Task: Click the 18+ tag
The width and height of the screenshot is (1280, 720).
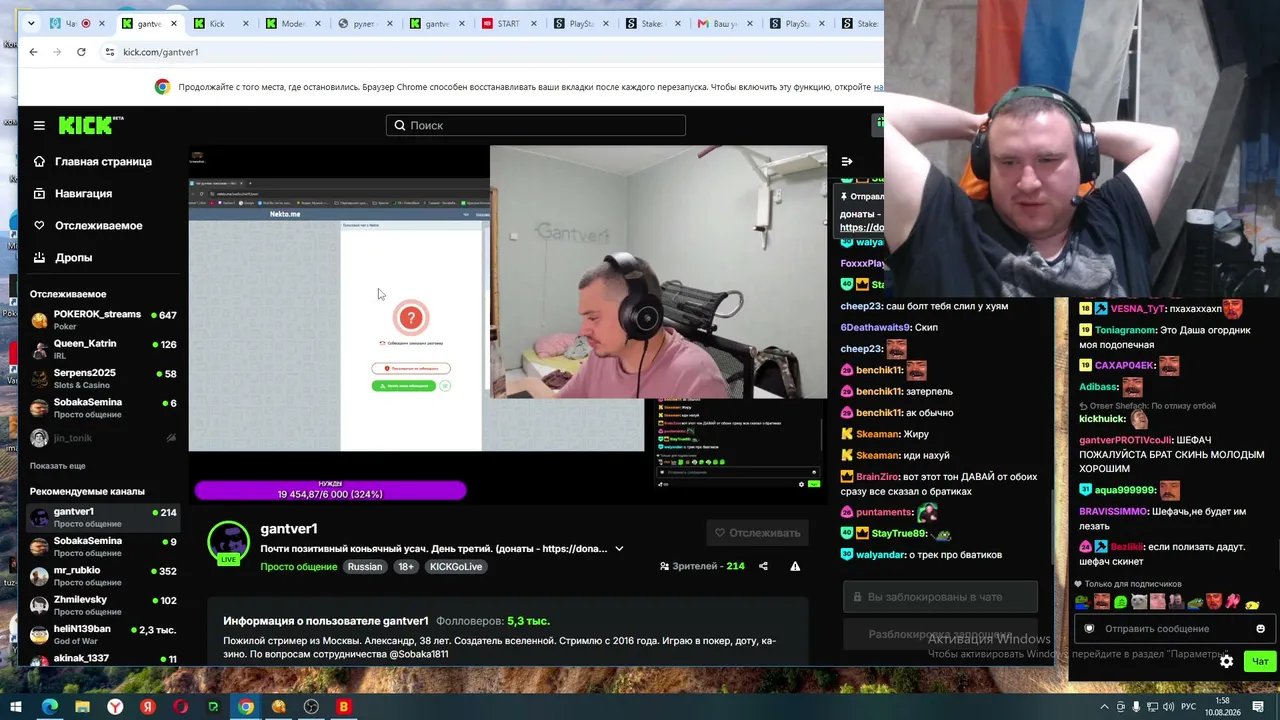Action: click(405, 567)
